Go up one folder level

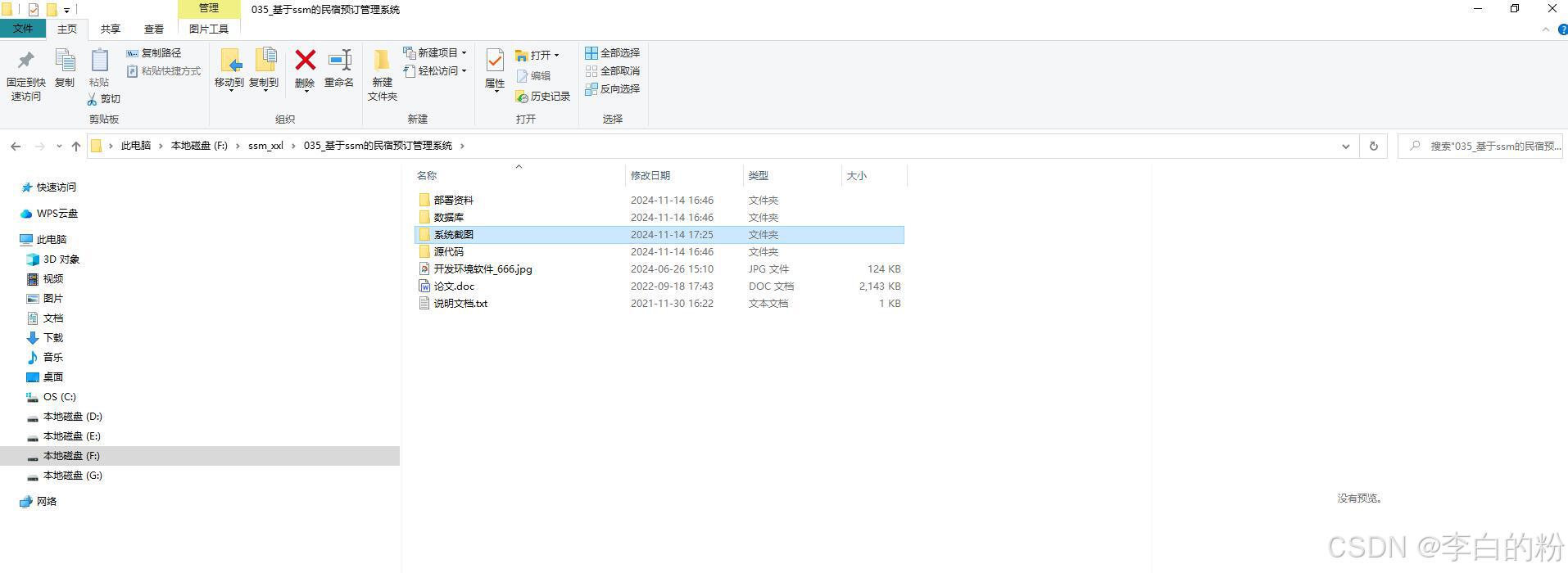(76, 146)
